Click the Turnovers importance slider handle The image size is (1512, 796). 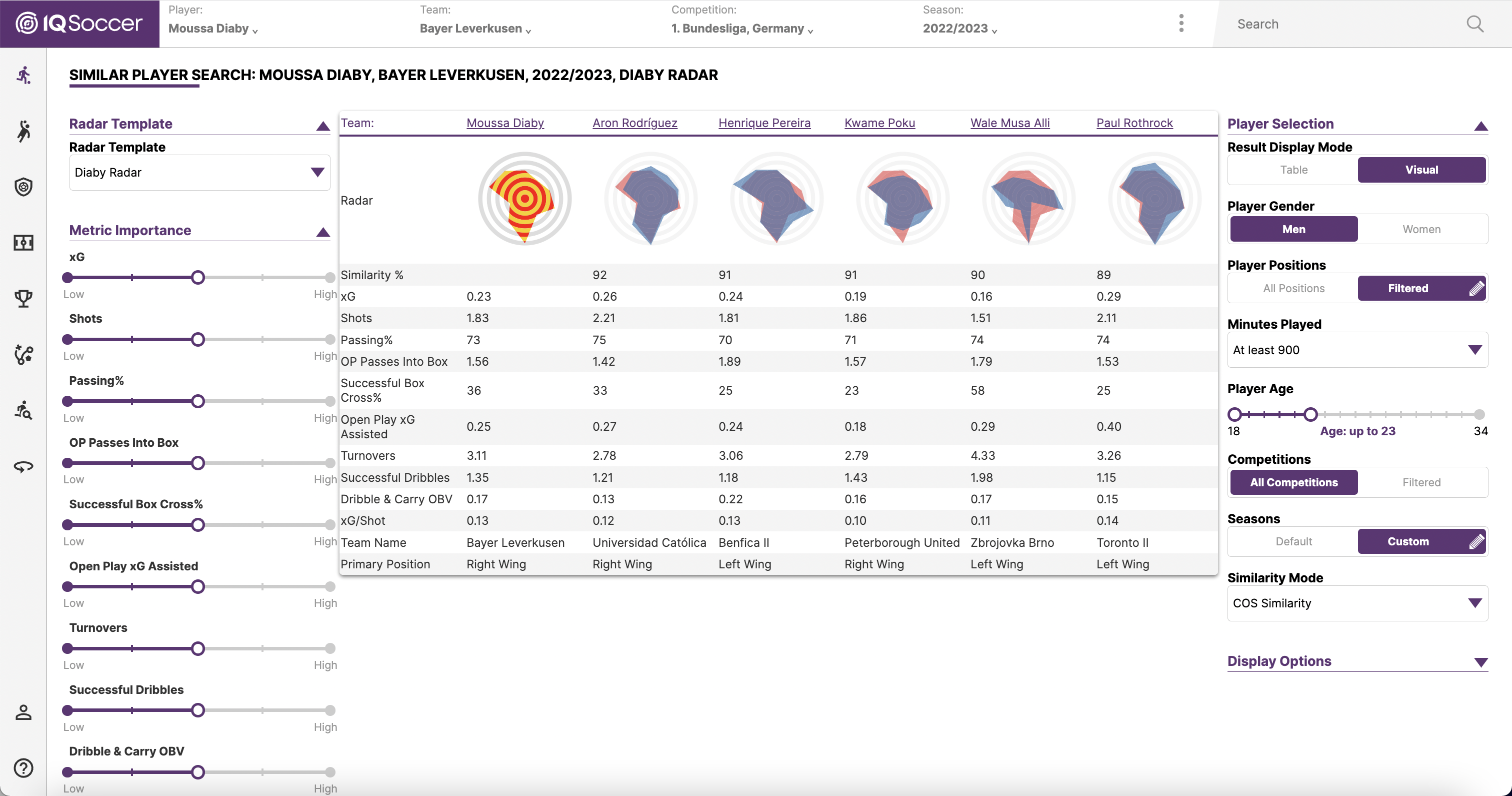coord(198,648)
